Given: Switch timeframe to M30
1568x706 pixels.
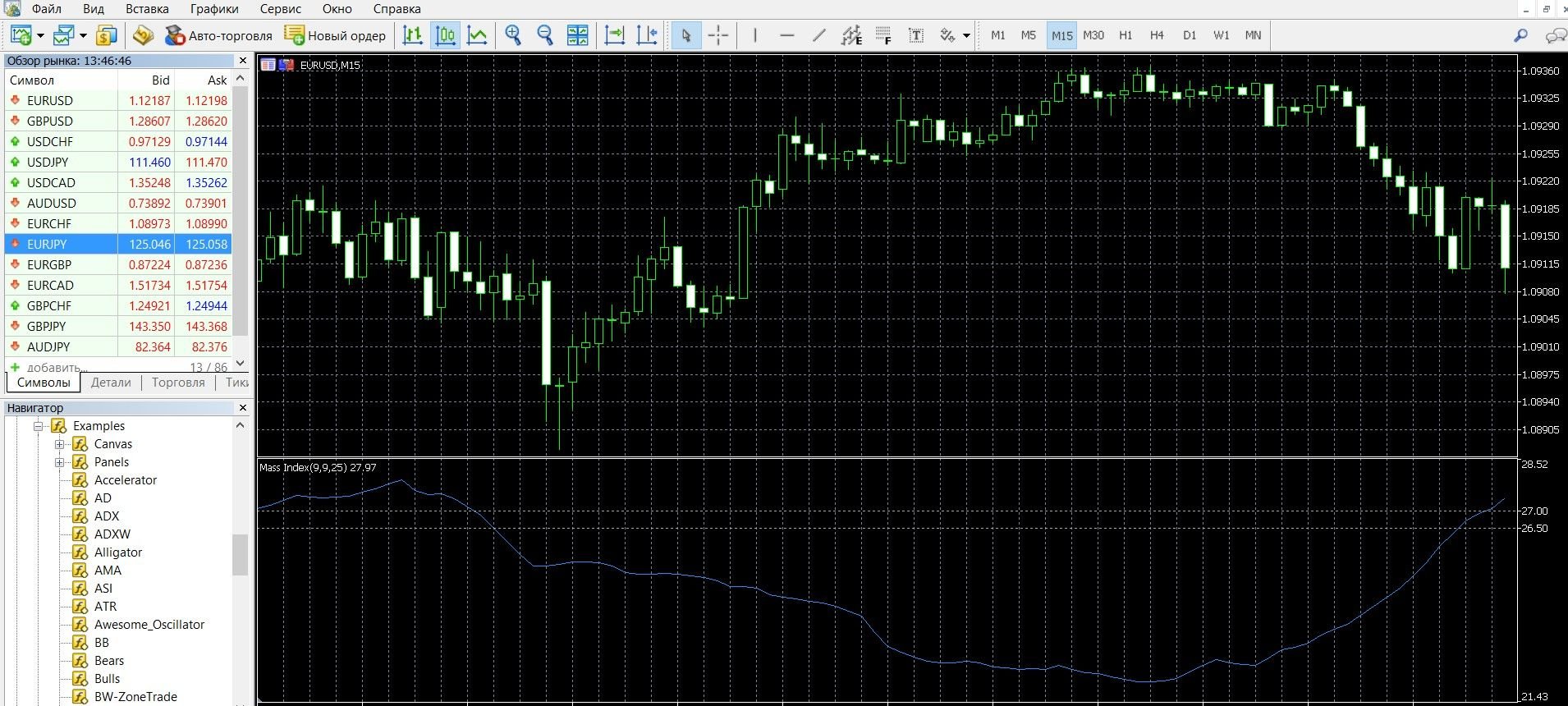Looking at the screenshot, I should click(x=1093, y=35).
